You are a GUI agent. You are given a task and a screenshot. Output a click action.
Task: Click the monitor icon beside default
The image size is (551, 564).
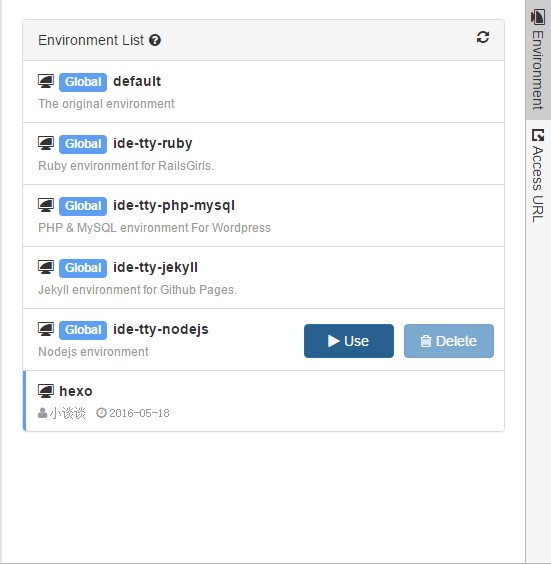click(x=46, y=81)
